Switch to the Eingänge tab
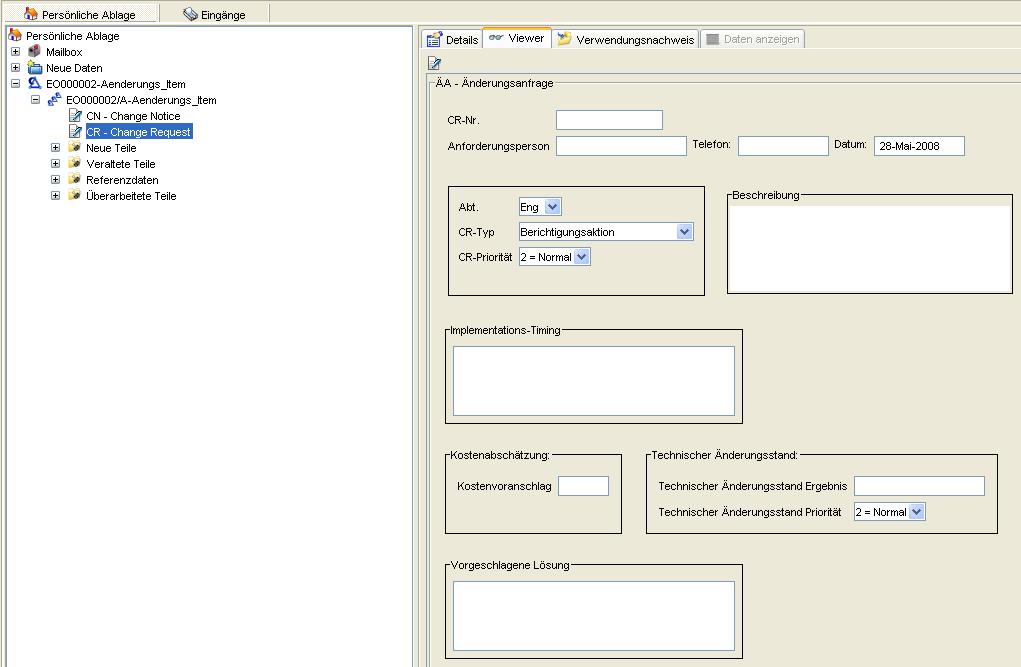This screenshot has height=667, width=1021. coord(215,14)
